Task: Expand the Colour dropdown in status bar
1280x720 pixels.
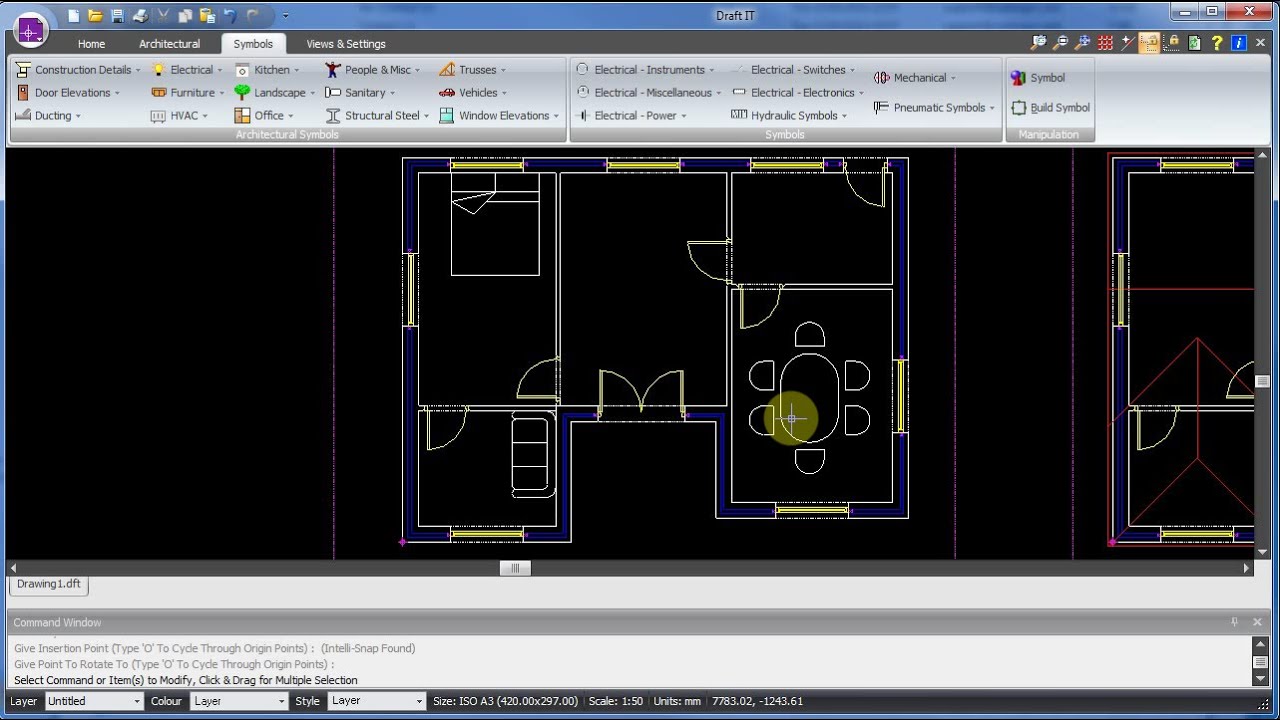Action: click(x=239, y=701)
